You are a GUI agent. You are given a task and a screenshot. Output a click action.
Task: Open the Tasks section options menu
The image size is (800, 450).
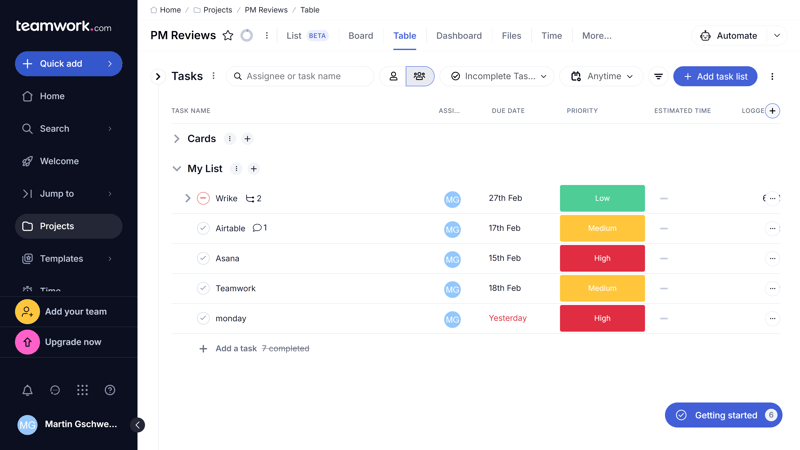[x=214, y=76]
